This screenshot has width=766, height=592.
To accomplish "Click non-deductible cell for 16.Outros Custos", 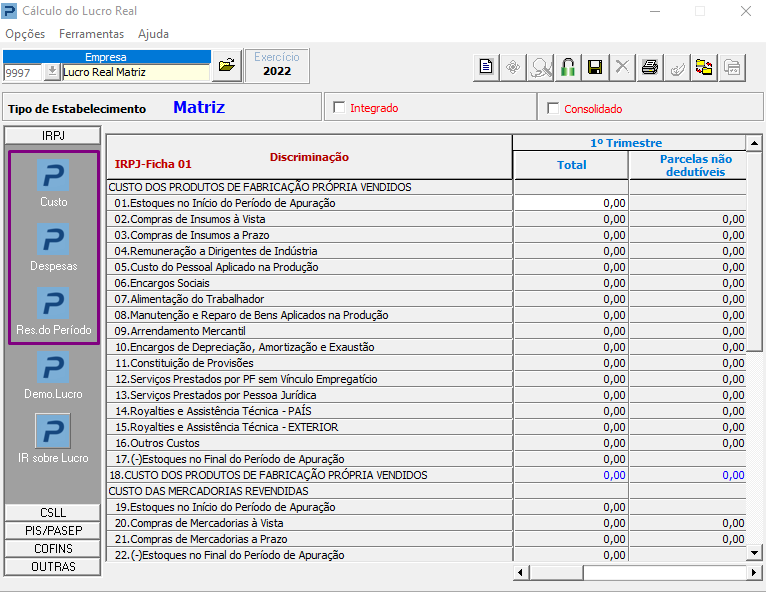I will (688, 443).
